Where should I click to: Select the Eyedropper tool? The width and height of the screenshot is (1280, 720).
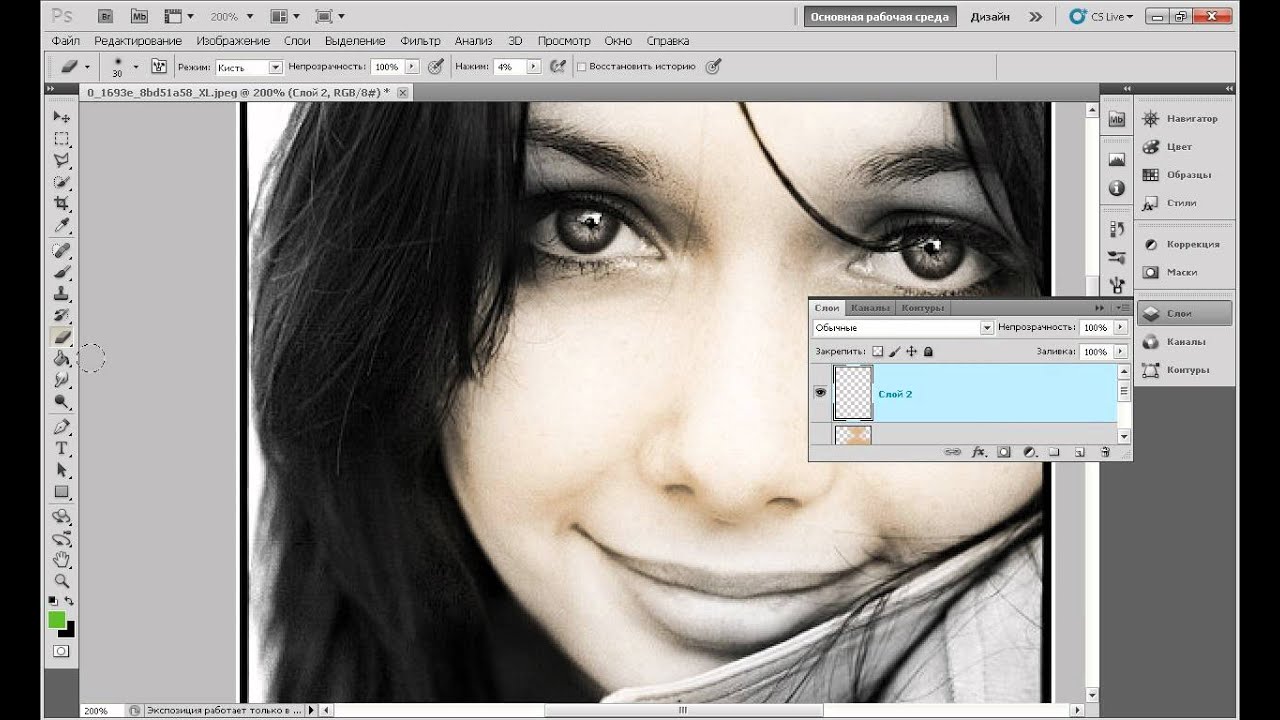tap(62, 226)
